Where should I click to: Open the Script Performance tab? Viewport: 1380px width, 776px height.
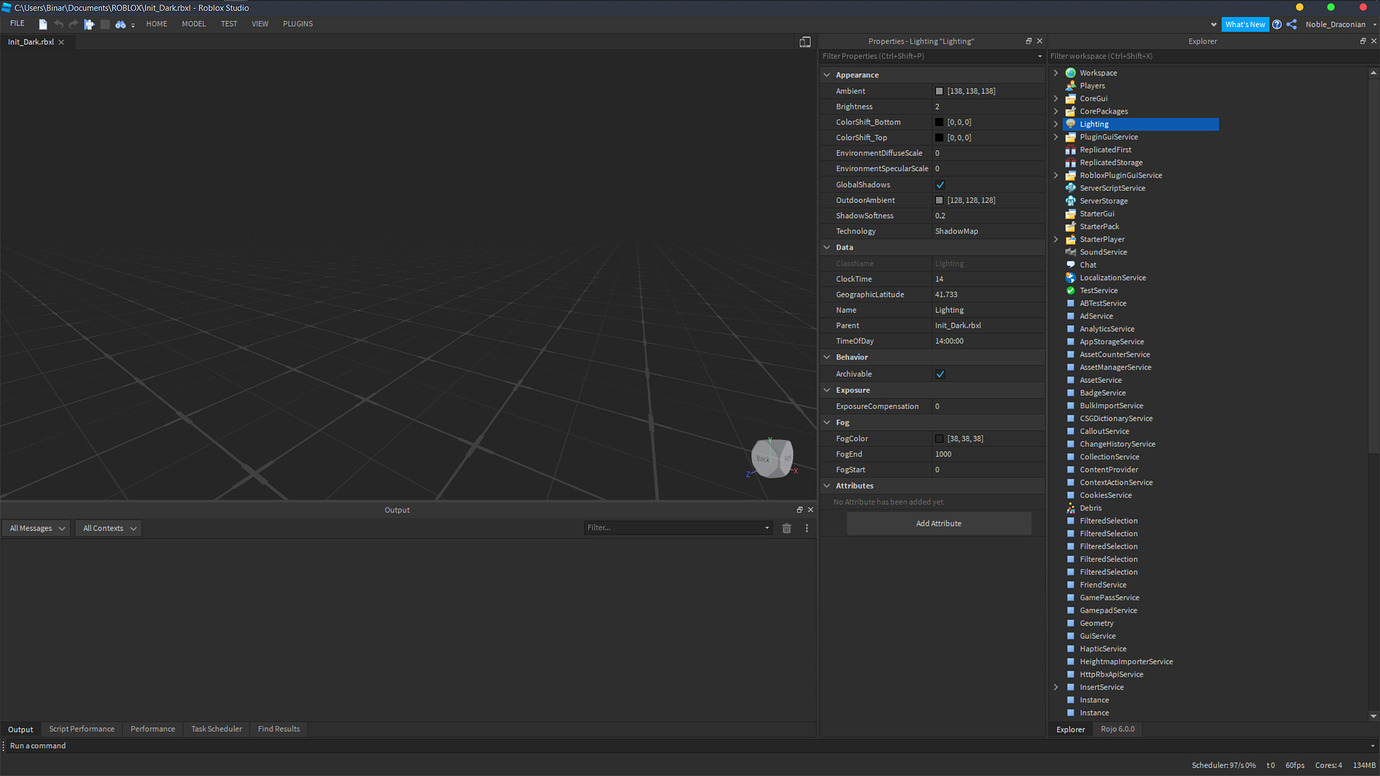click(81, 728)
